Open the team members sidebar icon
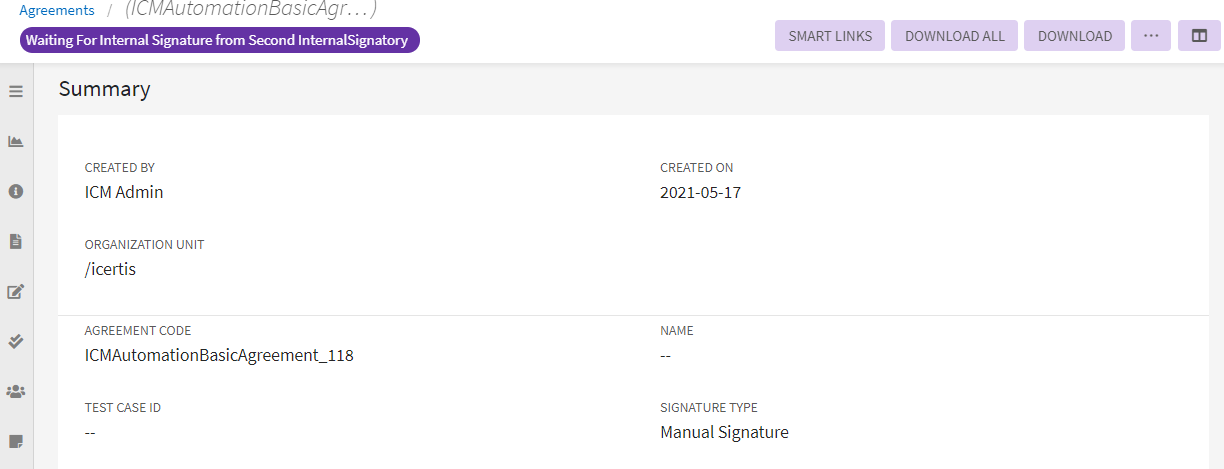 coord(16,391)
